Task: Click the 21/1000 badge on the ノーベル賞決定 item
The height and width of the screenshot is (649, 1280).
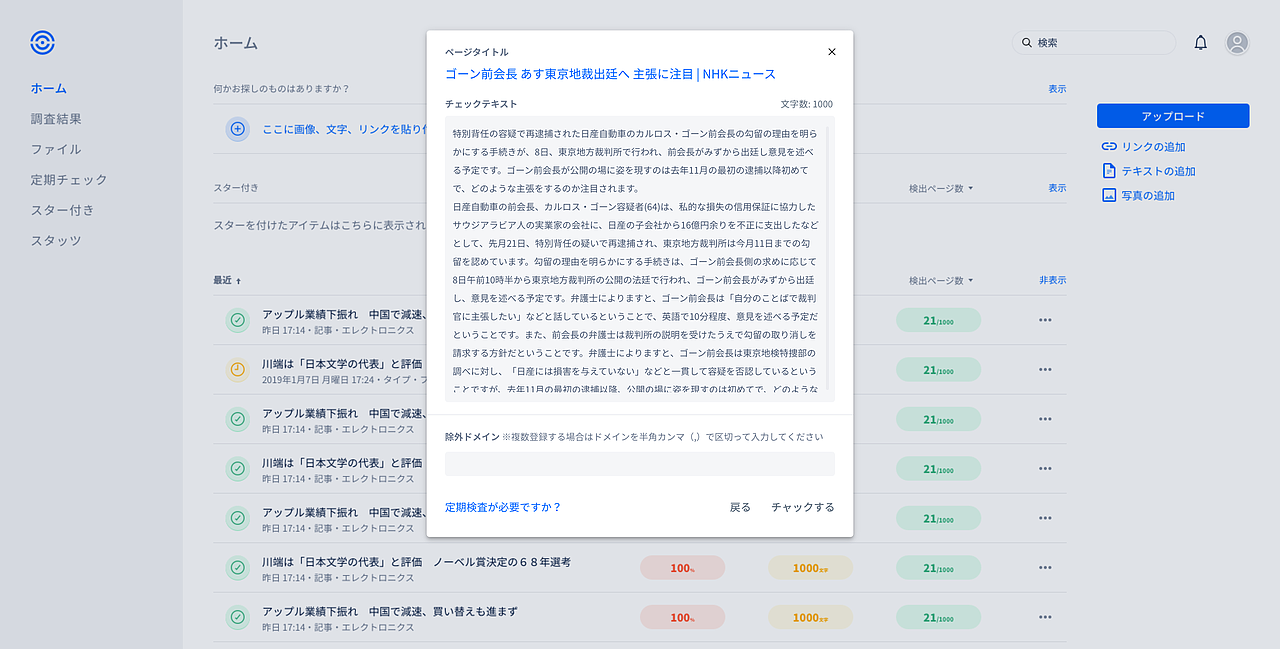Action: pos(938,568)
